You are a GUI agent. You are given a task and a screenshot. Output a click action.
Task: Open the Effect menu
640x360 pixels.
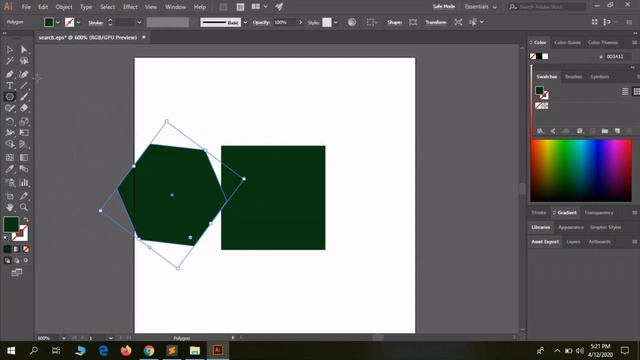tap(130, 7)
